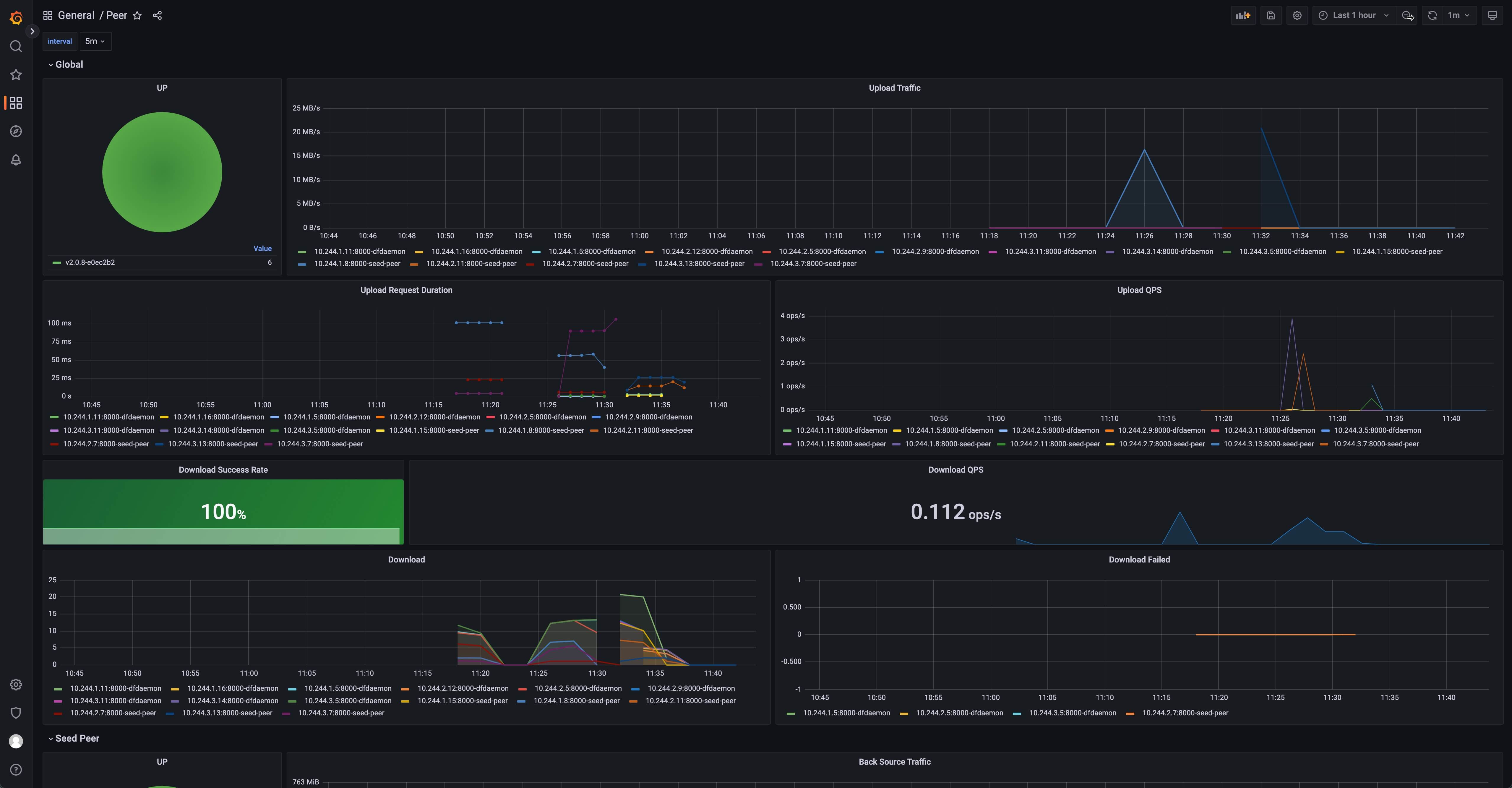Image resolution: width=1512 pixels, height=788 pixels.
Task: Click the General breadcrumb link
Action: pos(76,15)
